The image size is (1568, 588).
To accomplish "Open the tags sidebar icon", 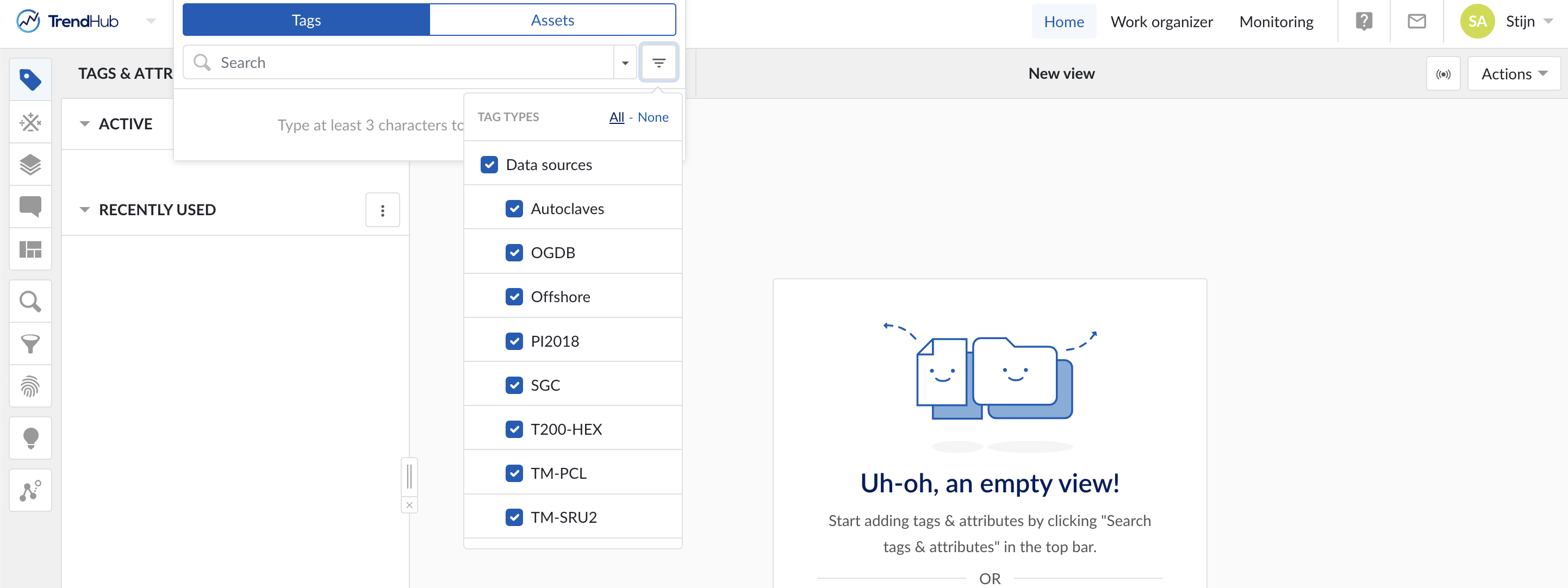I will [30, 80].
